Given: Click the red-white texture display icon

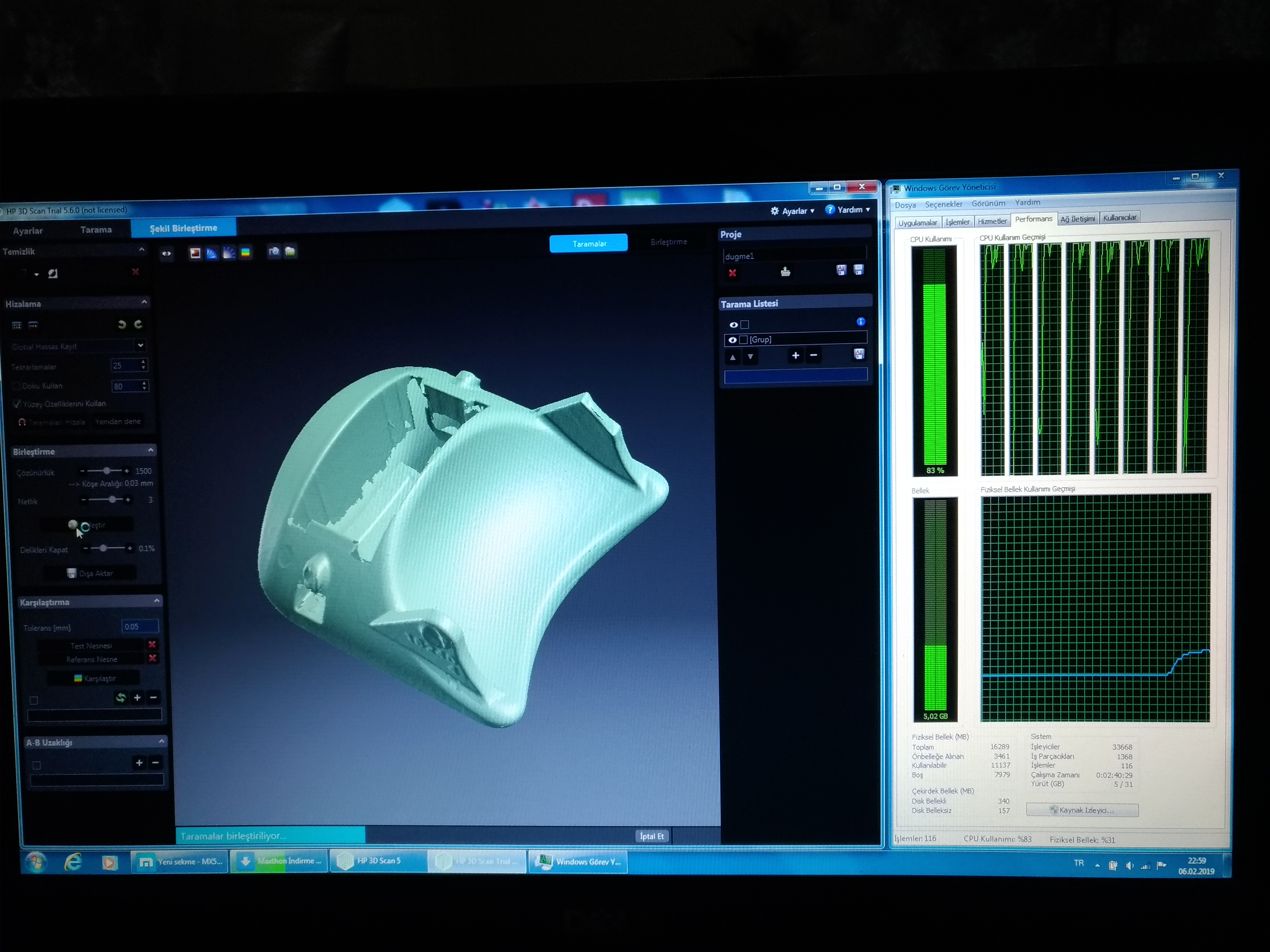Looking at the screenshot, I should click(x=195, y=253).
